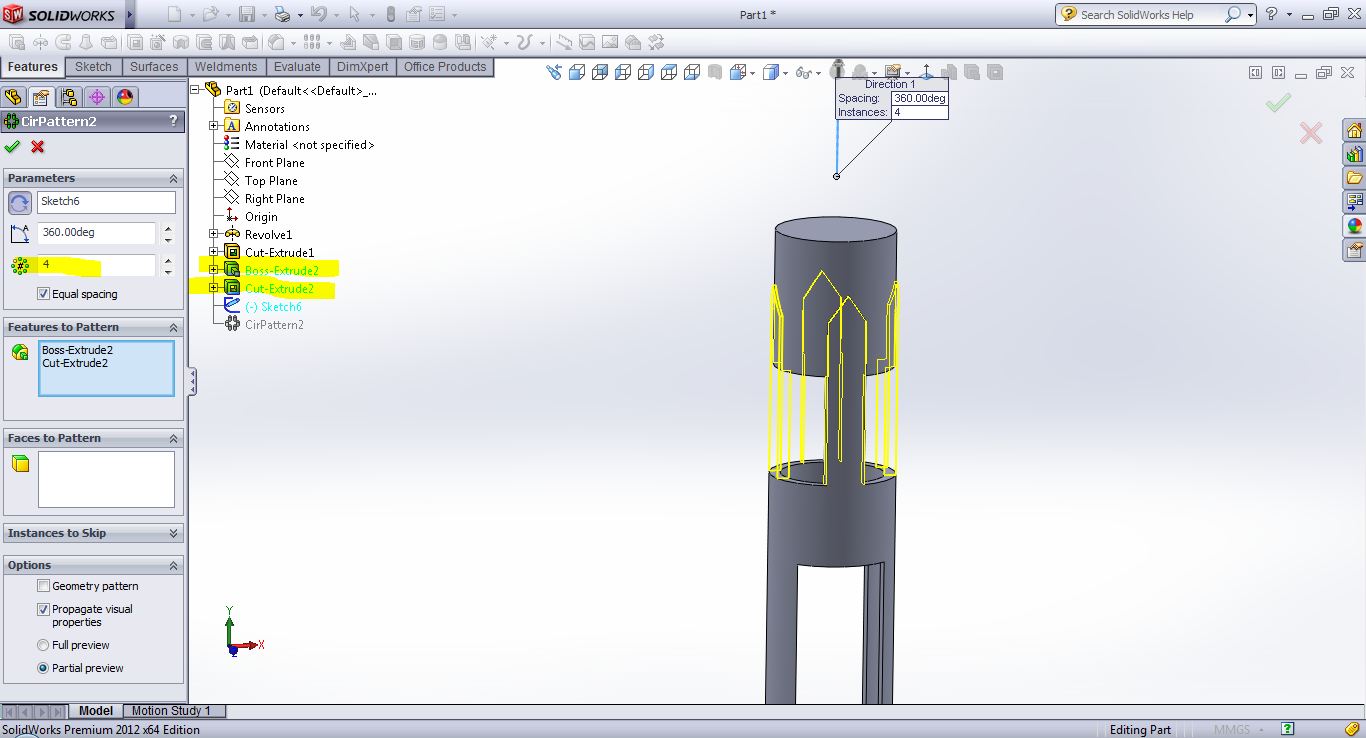Viewport: 1366px width, 738px height.
Task: Open the Evaluate tab
Action: [297, 67]
